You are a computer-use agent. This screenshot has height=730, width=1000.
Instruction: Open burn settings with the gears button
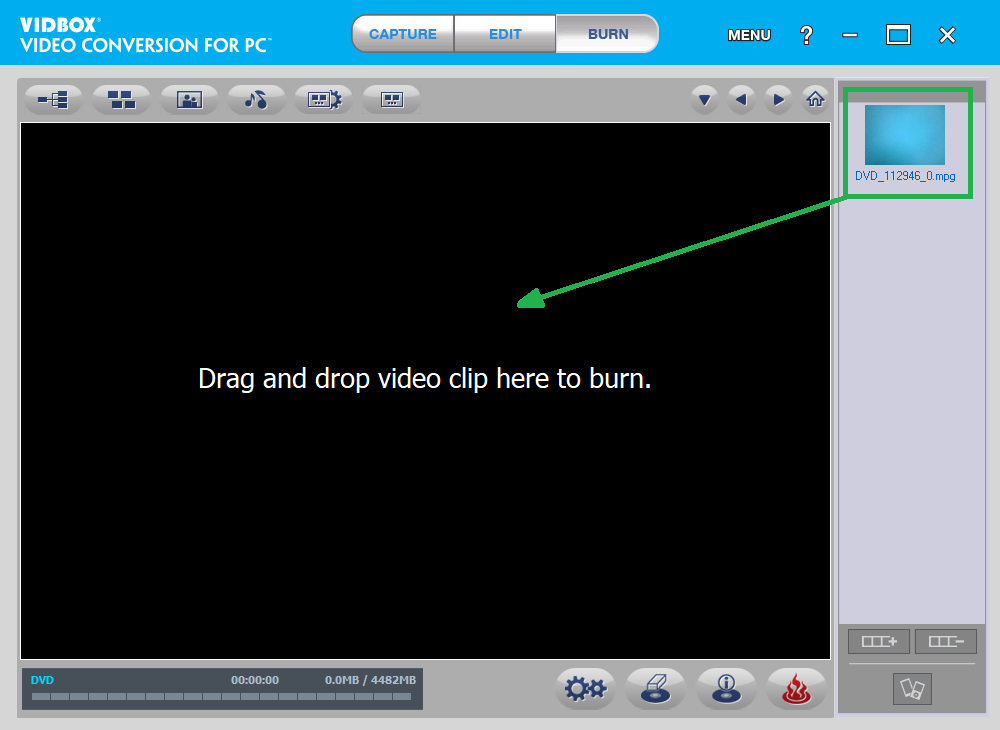point(585,688)
